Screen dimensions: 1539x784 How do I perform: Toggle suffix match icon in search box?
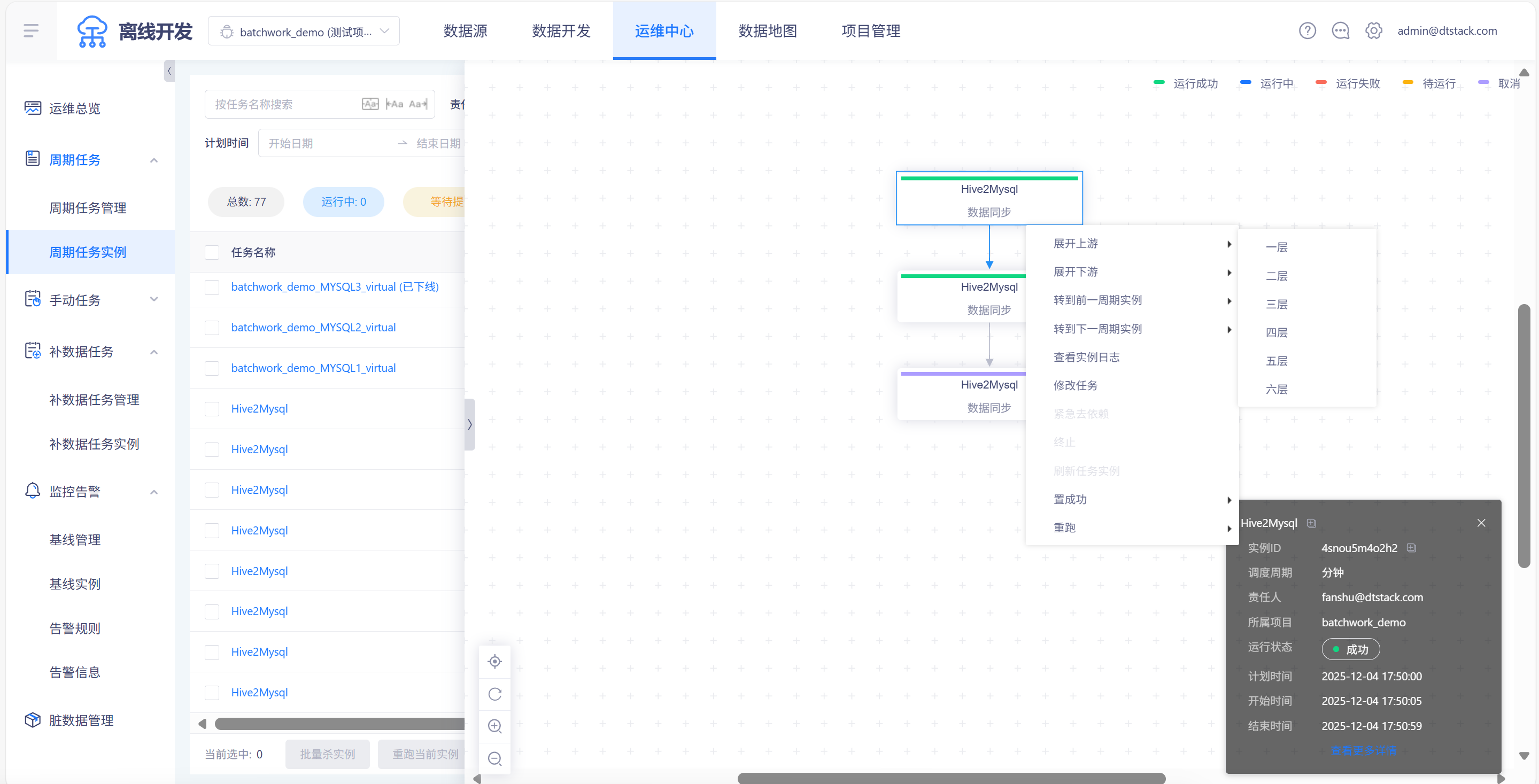418,105
